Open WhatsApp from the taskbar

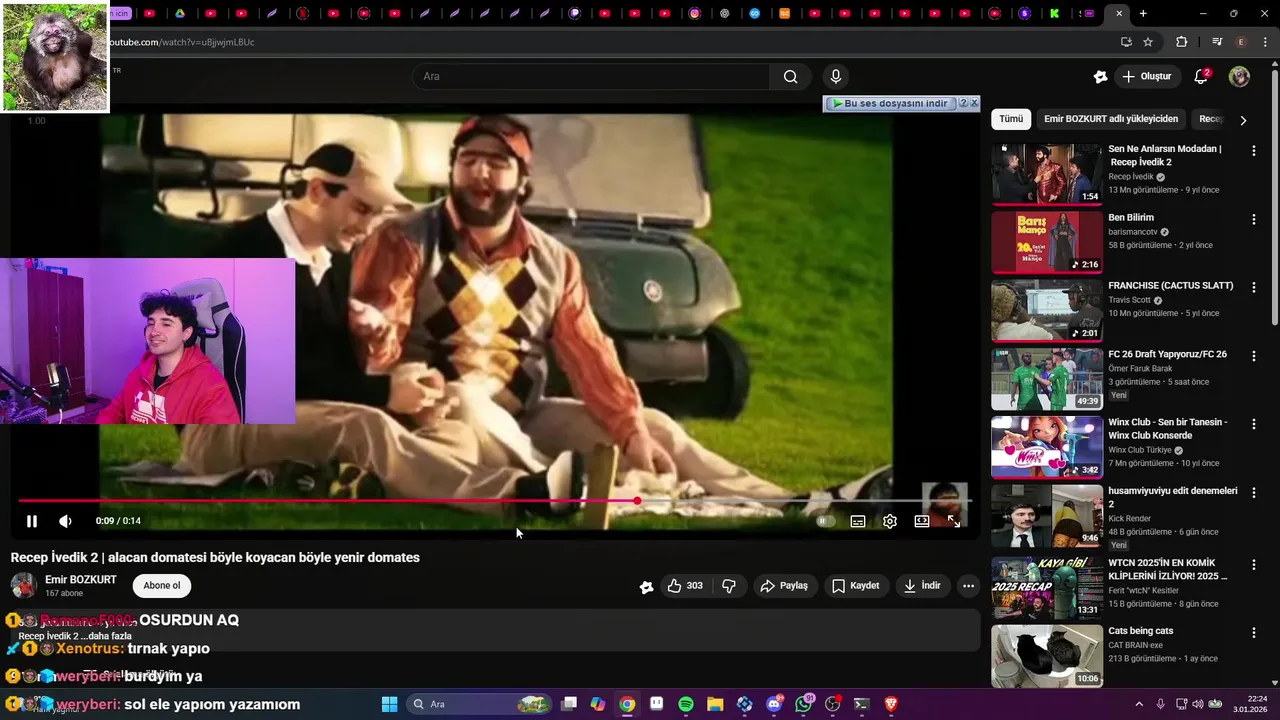[x=804, y=704]
